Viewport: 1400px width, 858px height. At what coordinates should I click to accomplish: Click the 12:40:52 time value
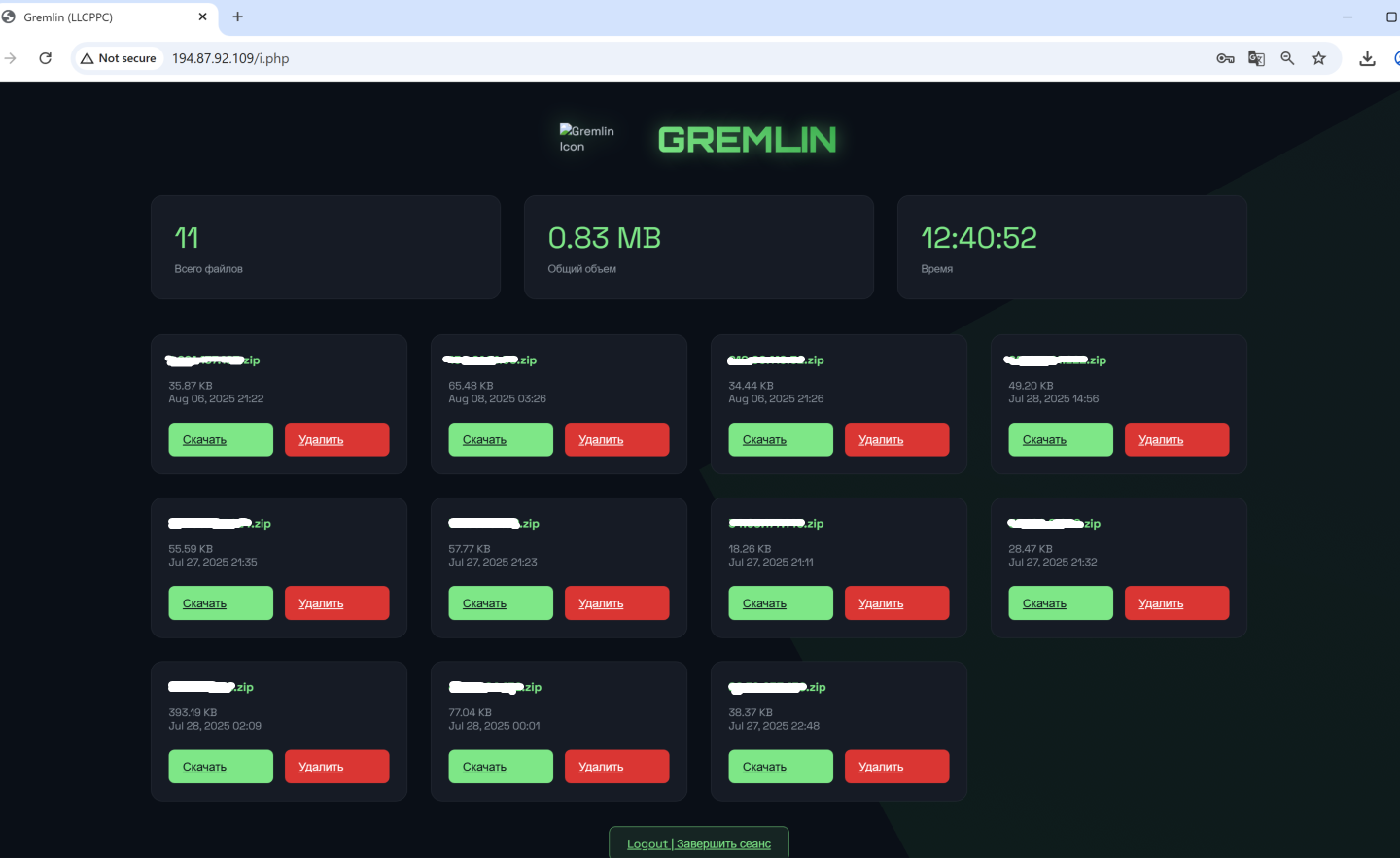(979, 238)
